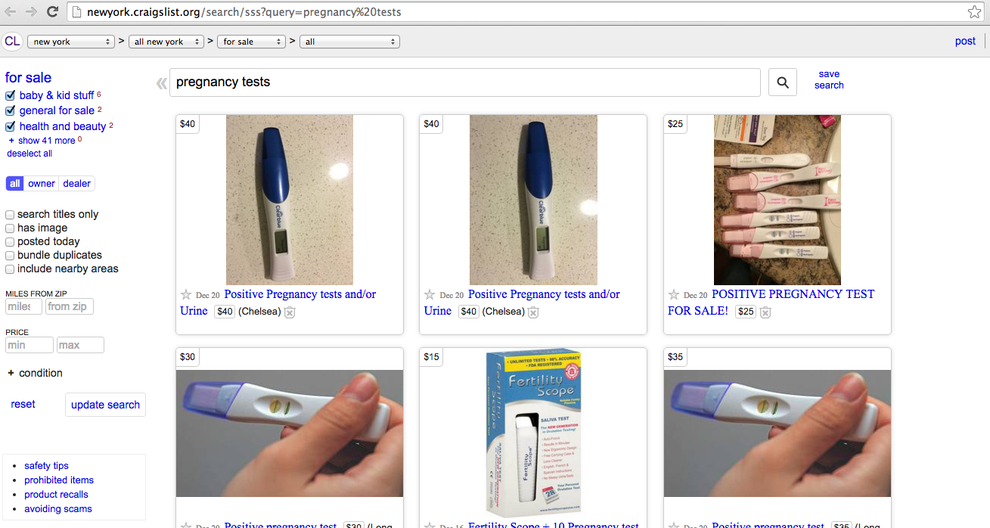Star the POSITIVE PREGNANCY TEST FOR SALE listing
990x528 pixels.
tap(674, 294)
